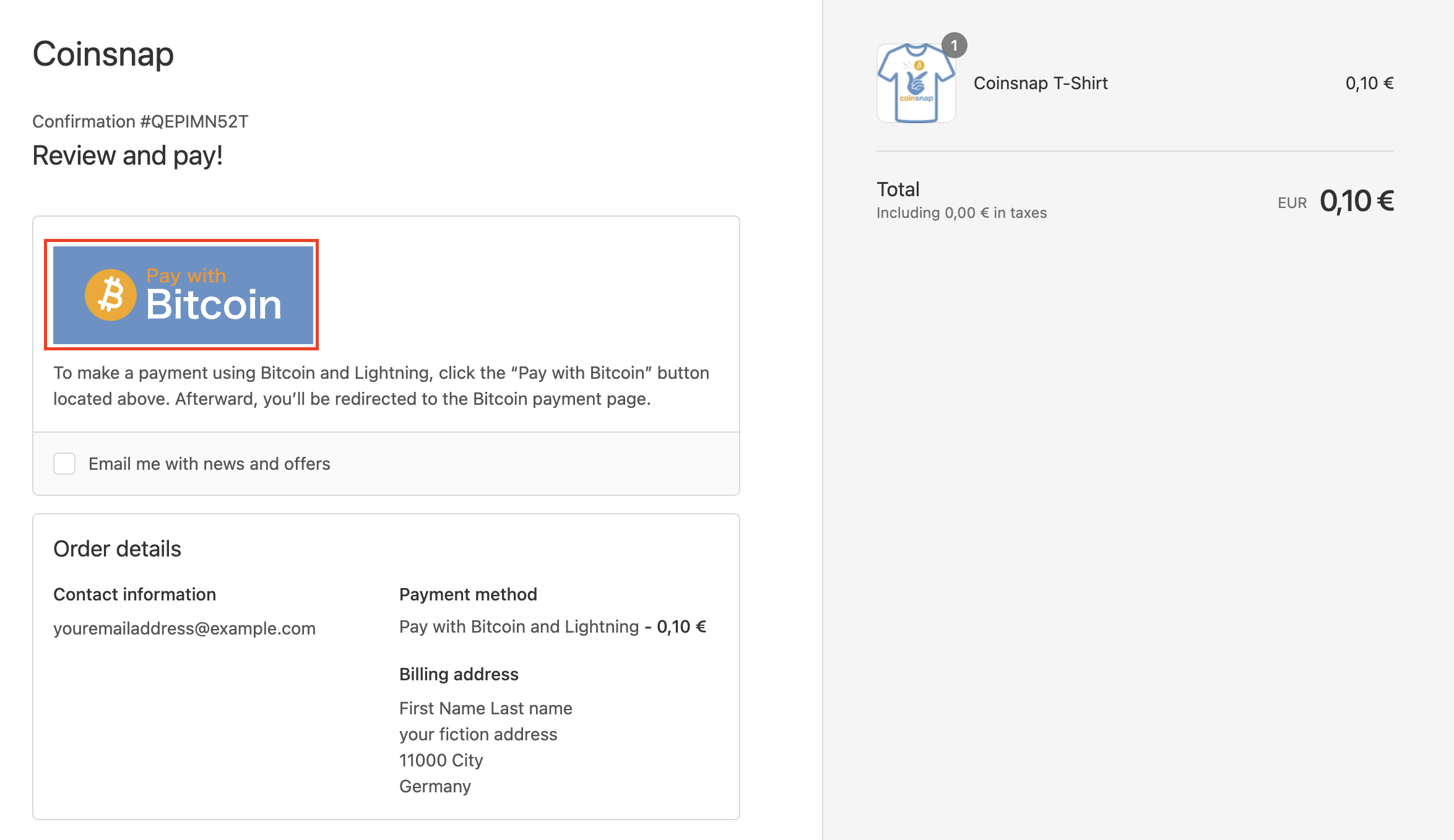Enable Email me with news and offers checkbox
1454x840 pixels.
pyautogui.click(x=64, y=464)
